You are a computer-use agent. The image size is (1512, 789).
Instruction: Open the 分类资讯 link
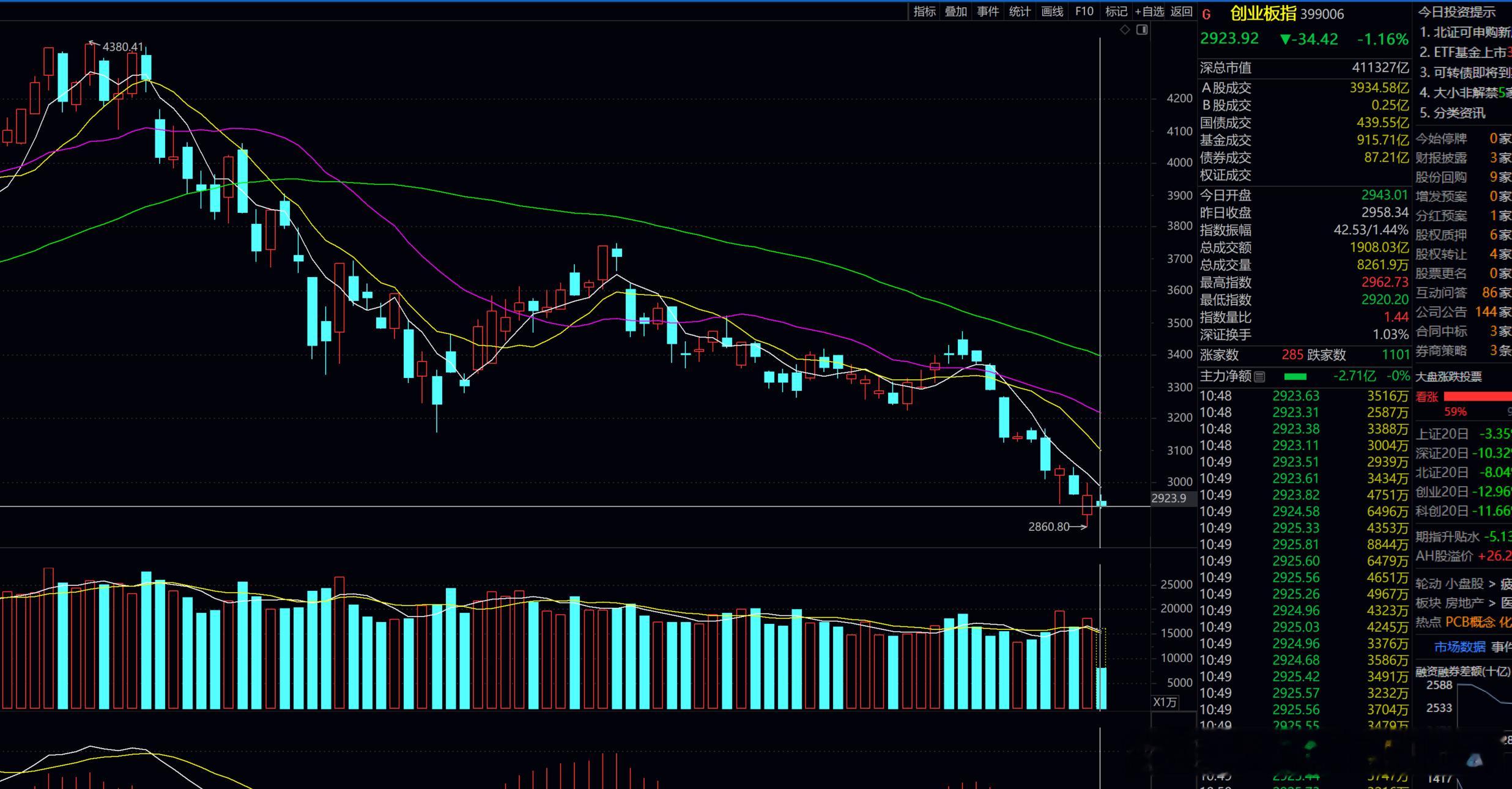click(x=1452, y=113)
